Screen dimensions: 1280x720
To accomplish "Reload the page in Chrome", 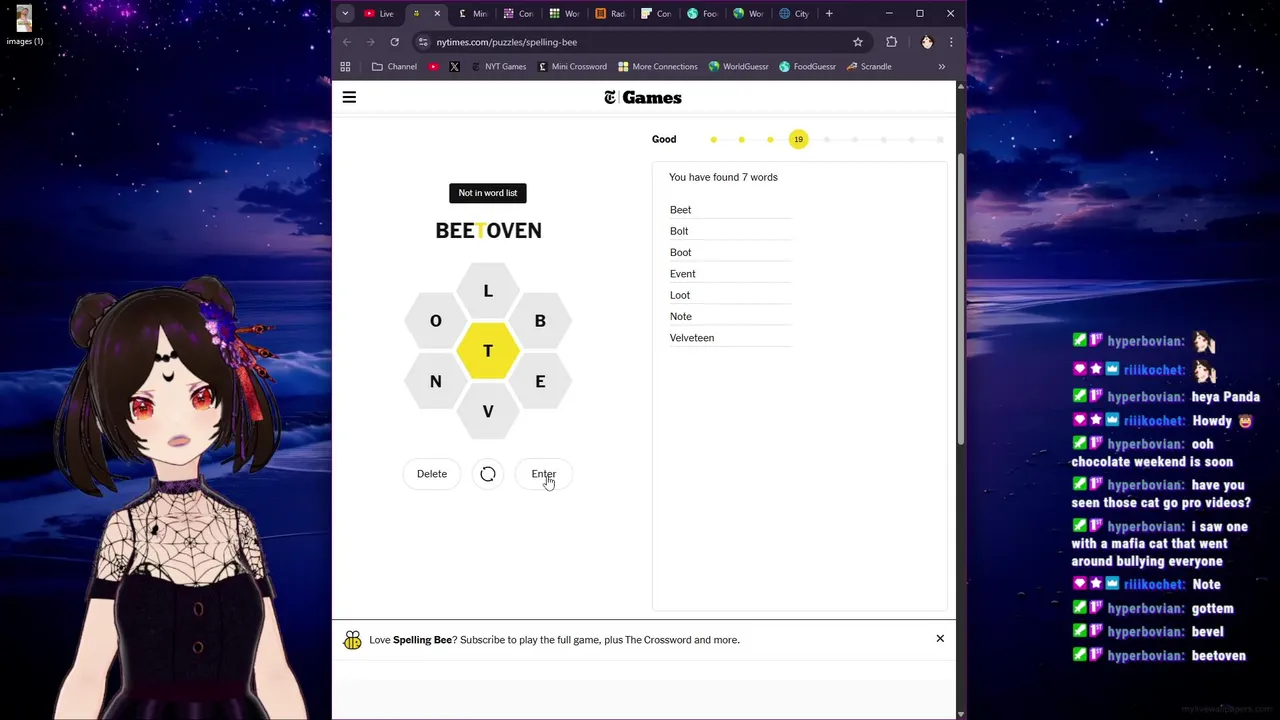I will pos(395,42).
